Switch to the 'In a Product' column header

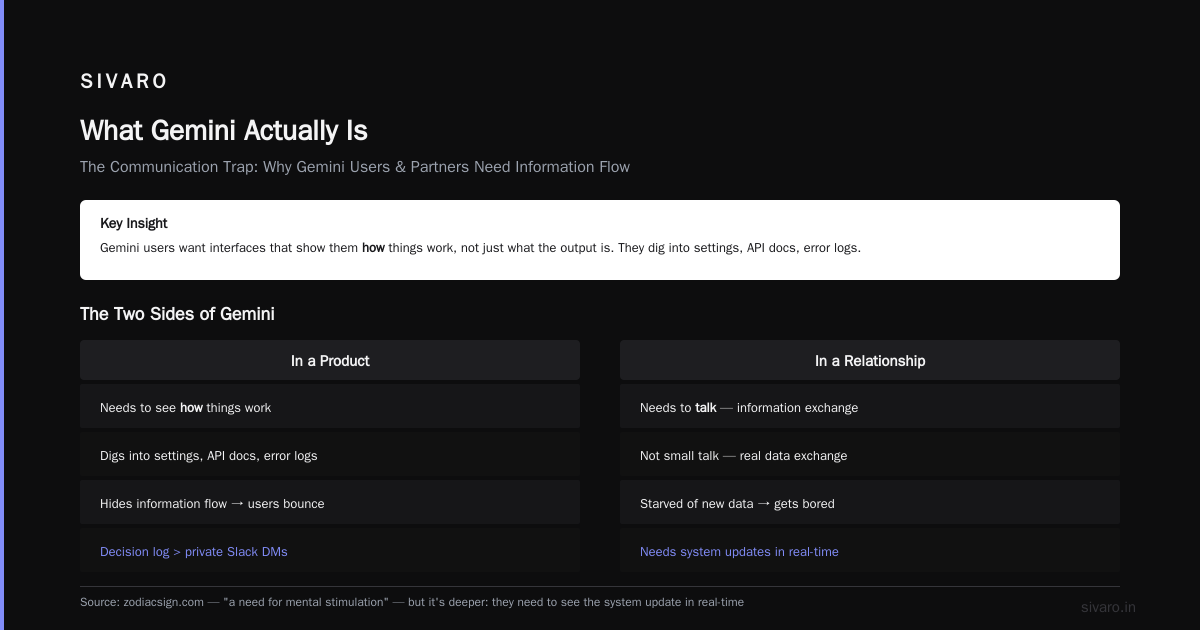330,360
